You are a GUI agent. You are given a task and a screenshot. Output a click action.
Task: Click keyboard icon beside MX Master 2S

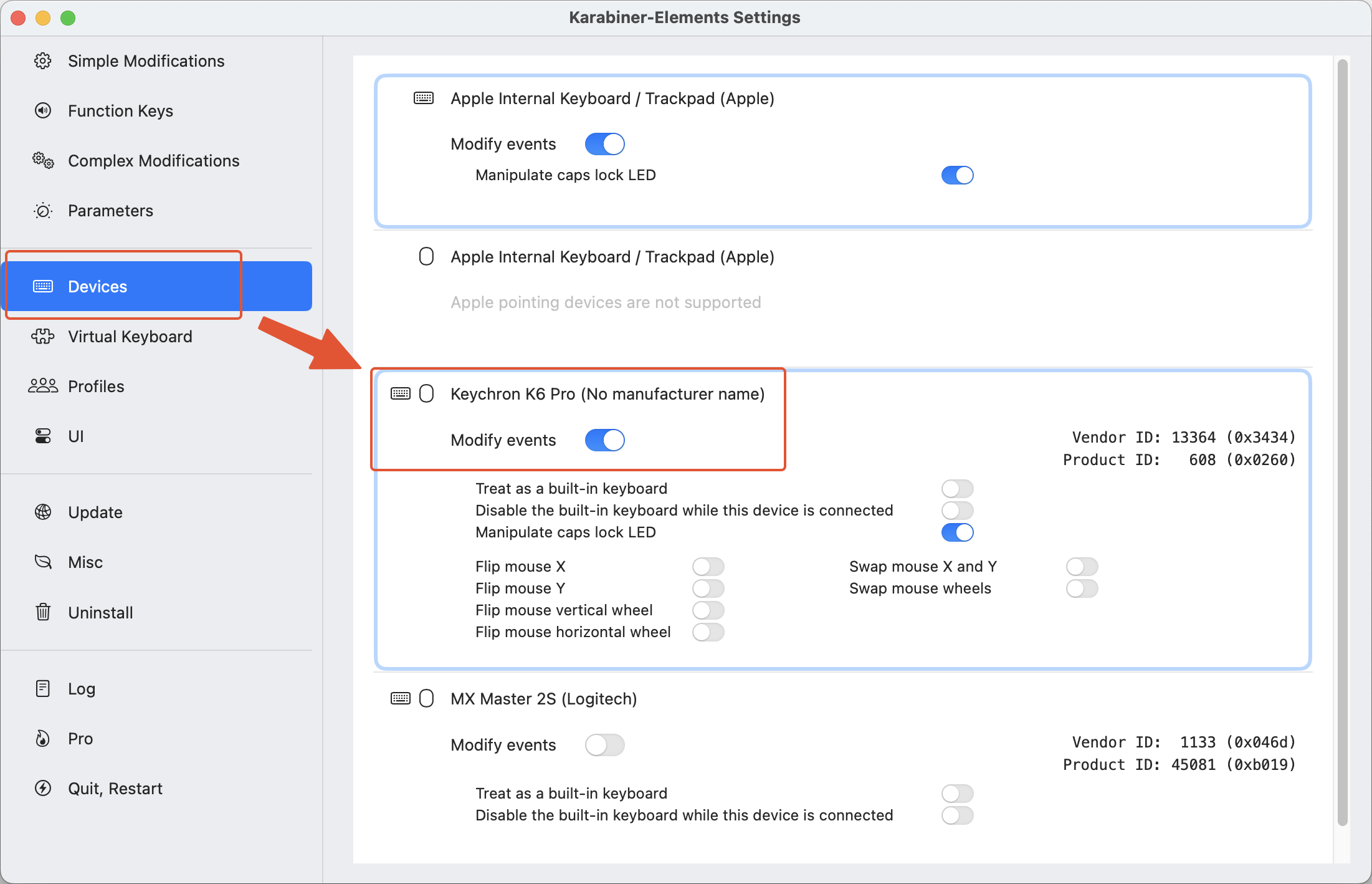pyautogui.click(x=401, y=698)
